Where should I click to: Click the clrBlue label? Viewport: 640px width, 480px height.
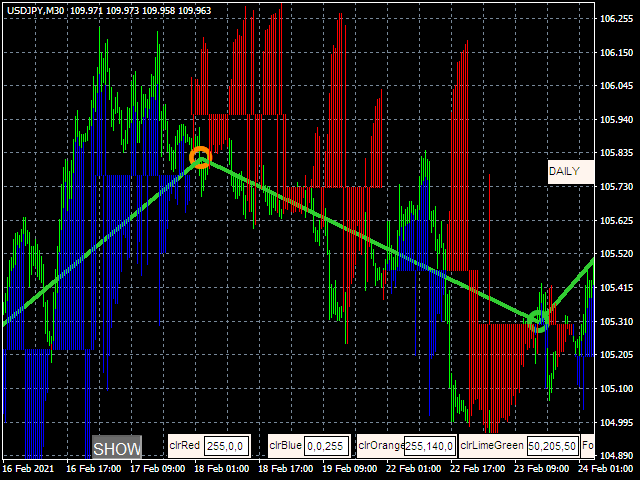click(x=285, y=445)
